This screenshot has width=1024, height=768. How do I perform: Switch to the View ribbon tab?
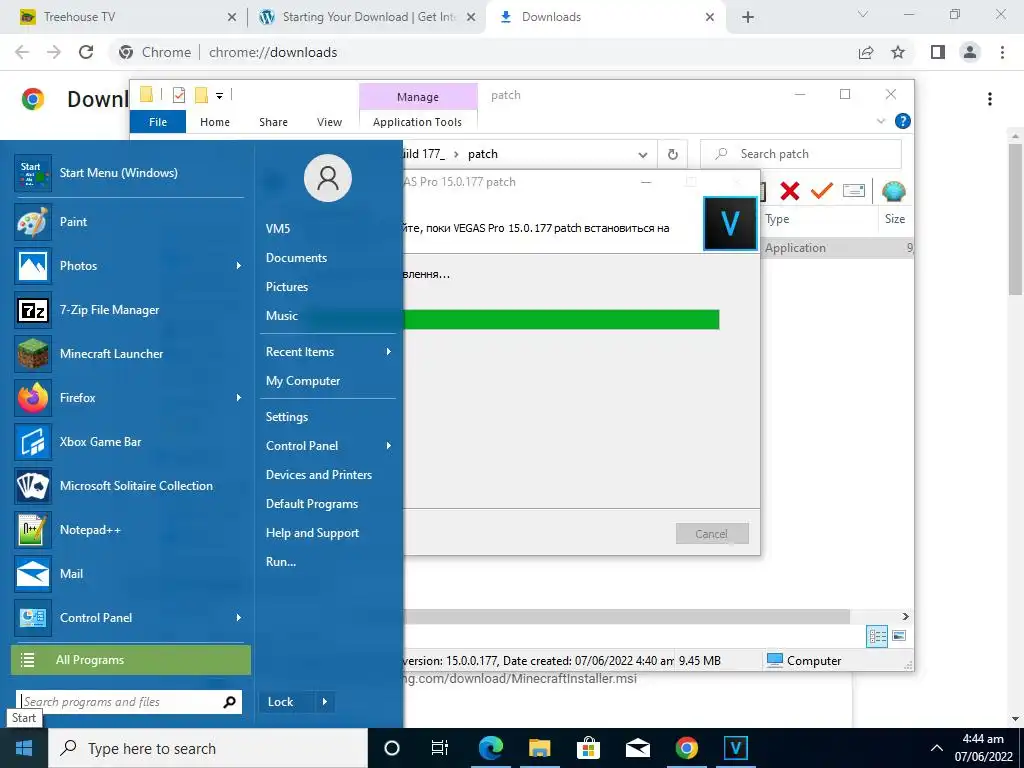point(329,122)
